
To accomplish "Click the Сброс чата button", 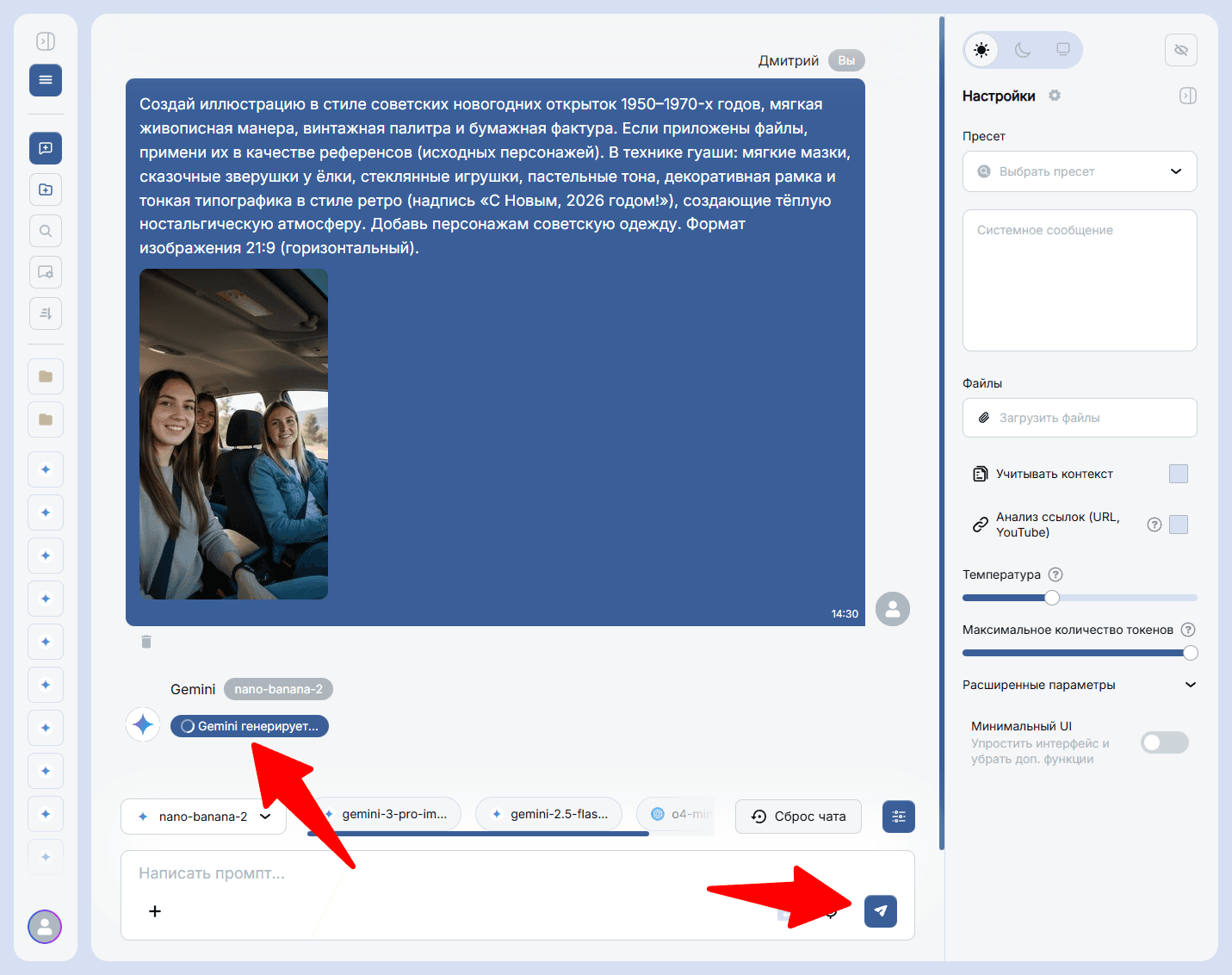I will (797, 816).
